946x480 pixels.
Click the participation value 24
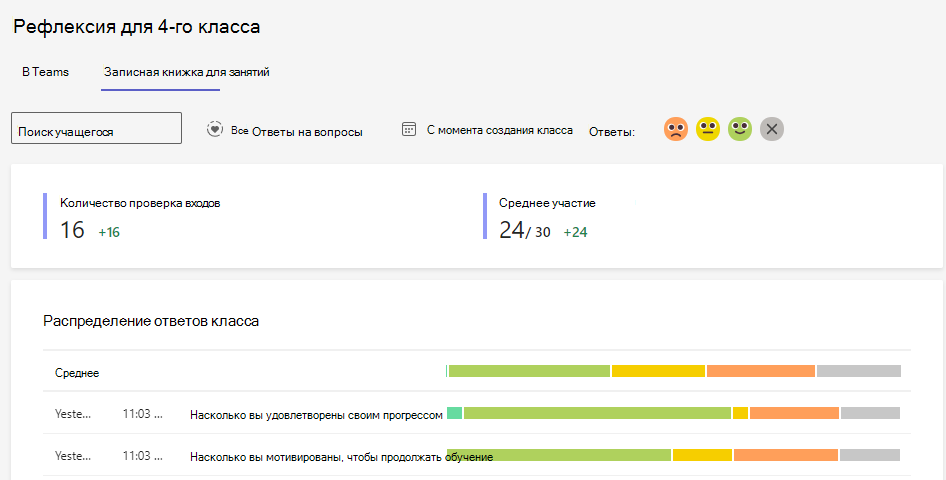click(x=512, y=230)
